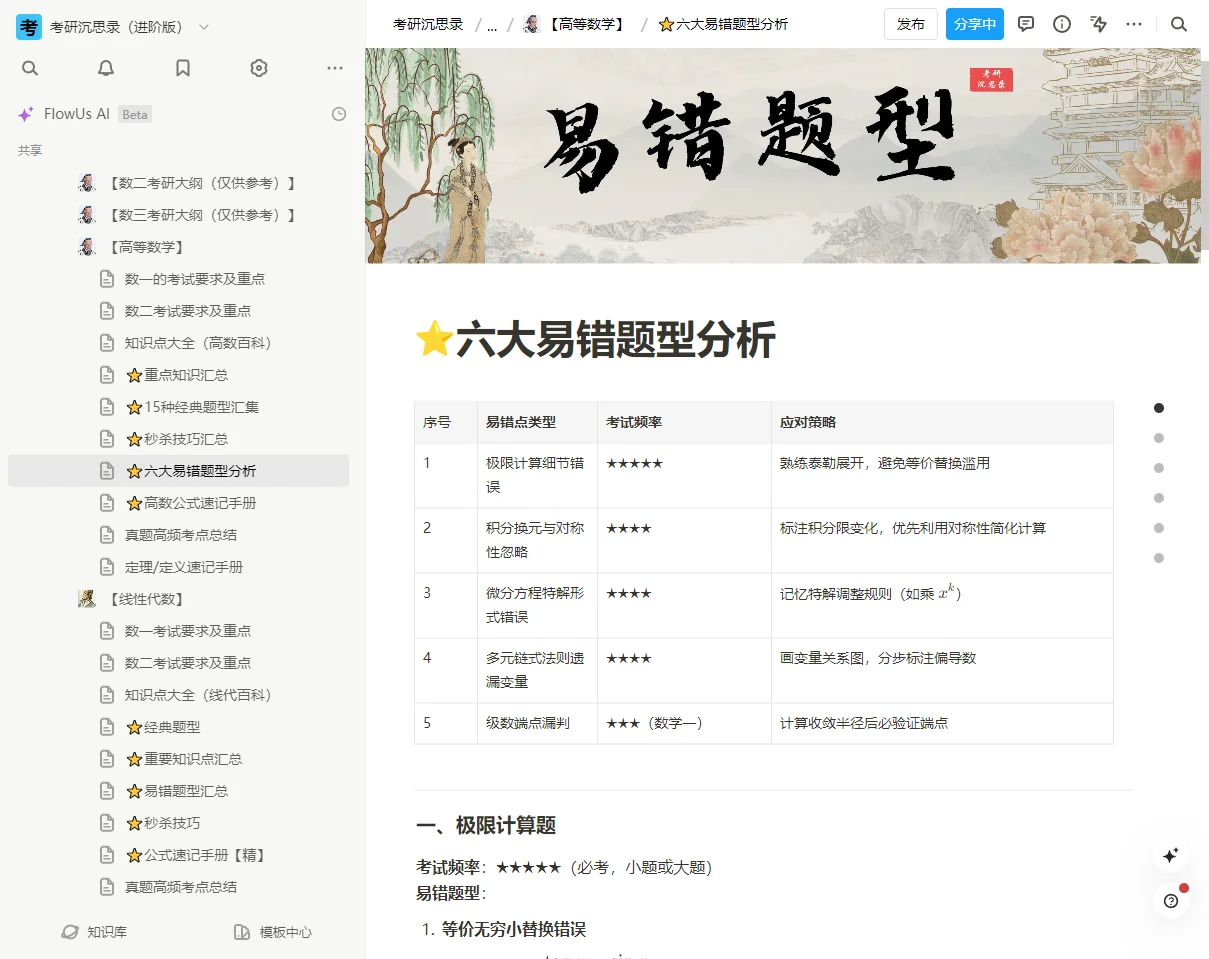Open the help question-mark button

[1171, 901]
